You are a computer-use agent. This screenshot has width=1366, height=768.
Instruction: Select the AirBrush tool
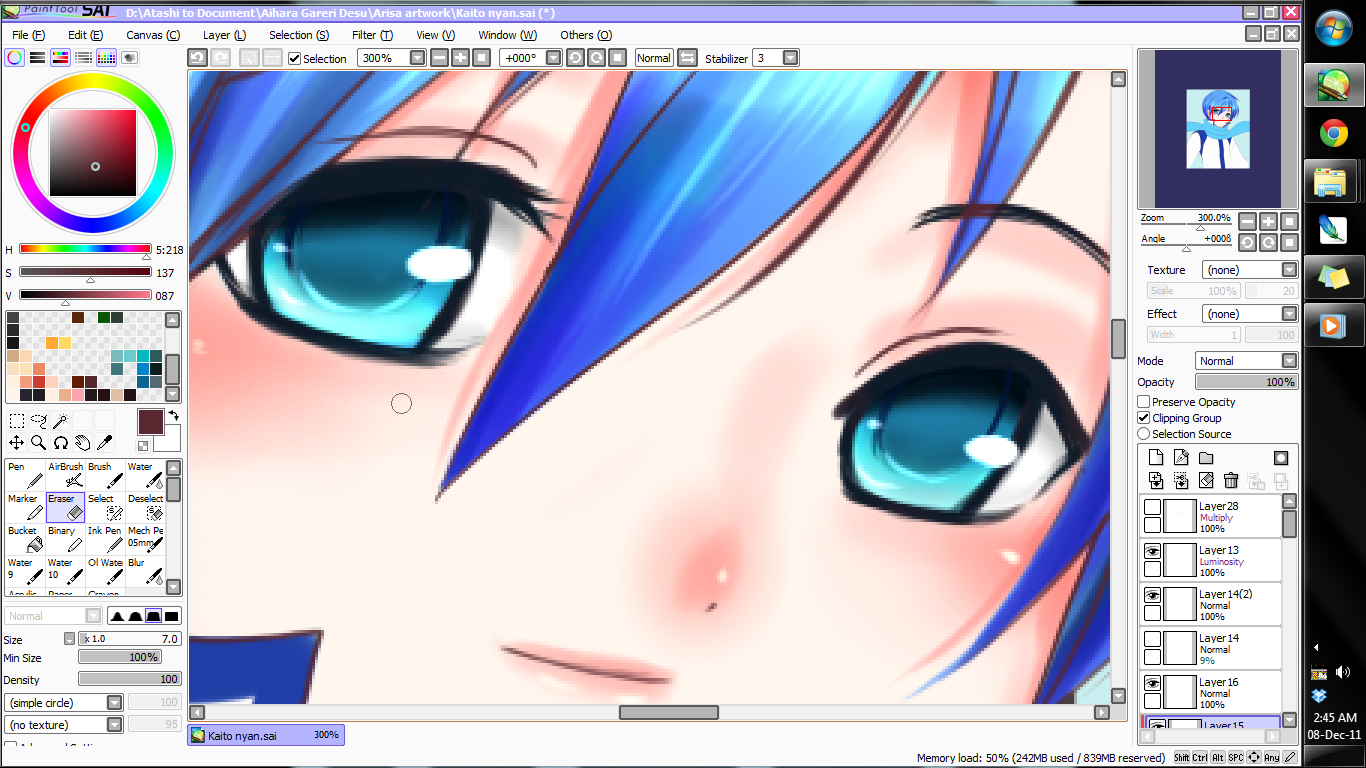tap(65, 476)
